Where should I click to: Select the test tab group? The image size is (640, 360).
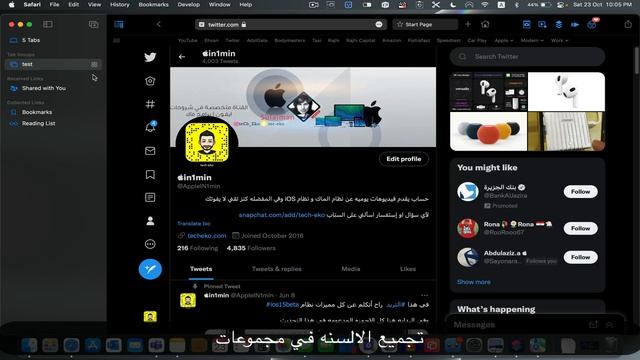[53, 64]
